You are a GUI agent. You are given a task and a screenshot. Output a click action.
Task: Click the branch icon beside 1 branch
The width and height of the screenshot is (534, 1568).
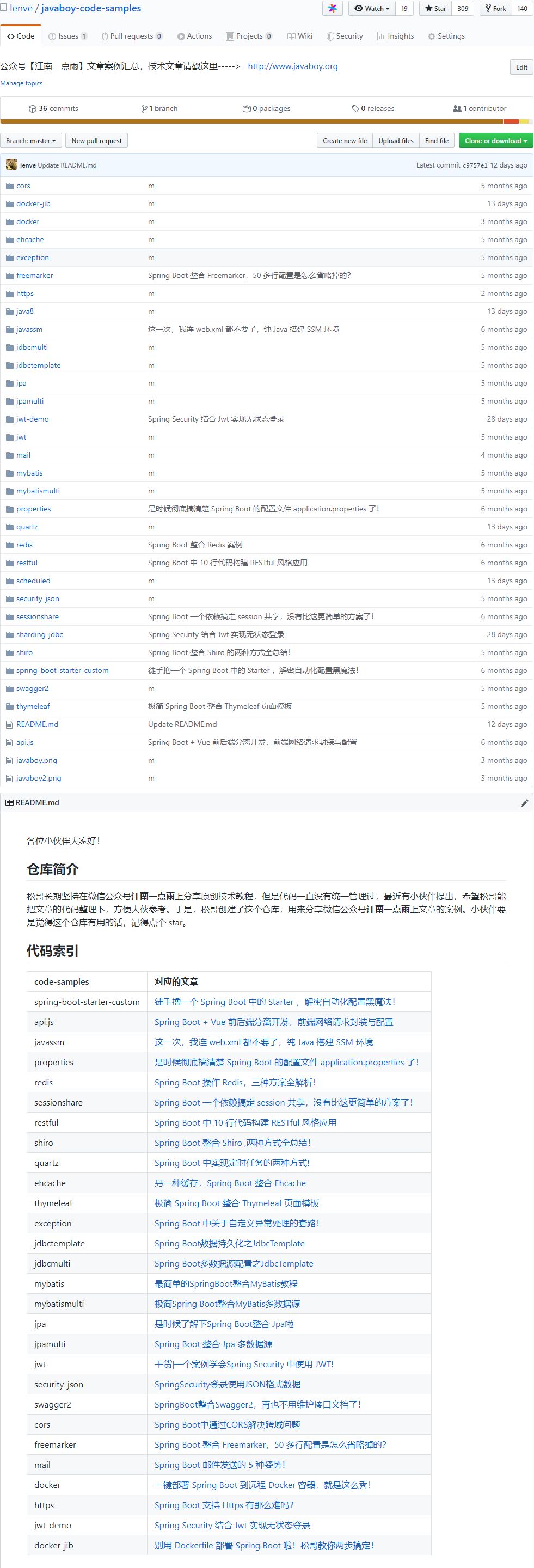point(144,108)
